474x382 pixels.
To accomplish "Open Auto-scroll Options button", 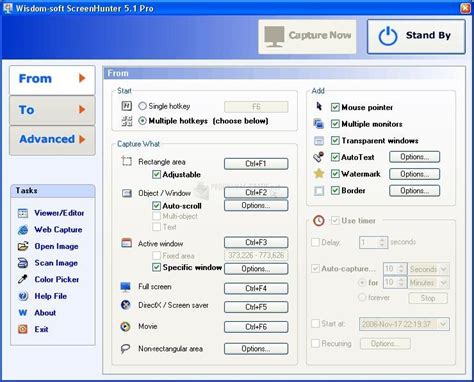I will 256,206.
